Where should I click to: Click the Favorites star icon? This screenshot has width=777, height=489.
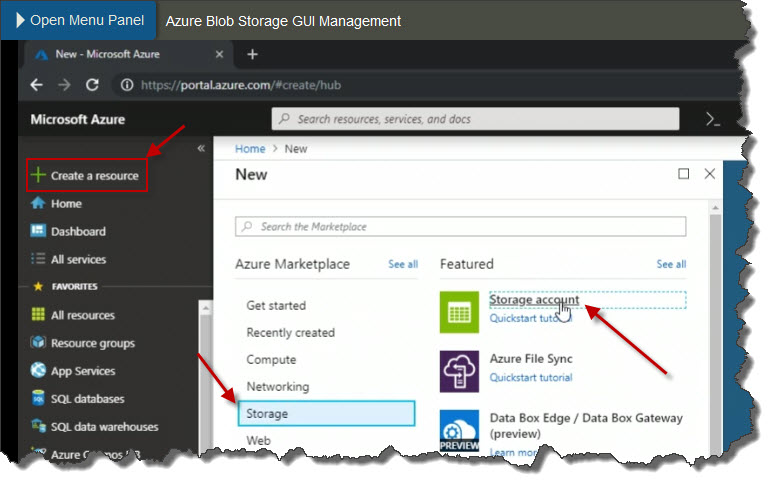point(38,286)
